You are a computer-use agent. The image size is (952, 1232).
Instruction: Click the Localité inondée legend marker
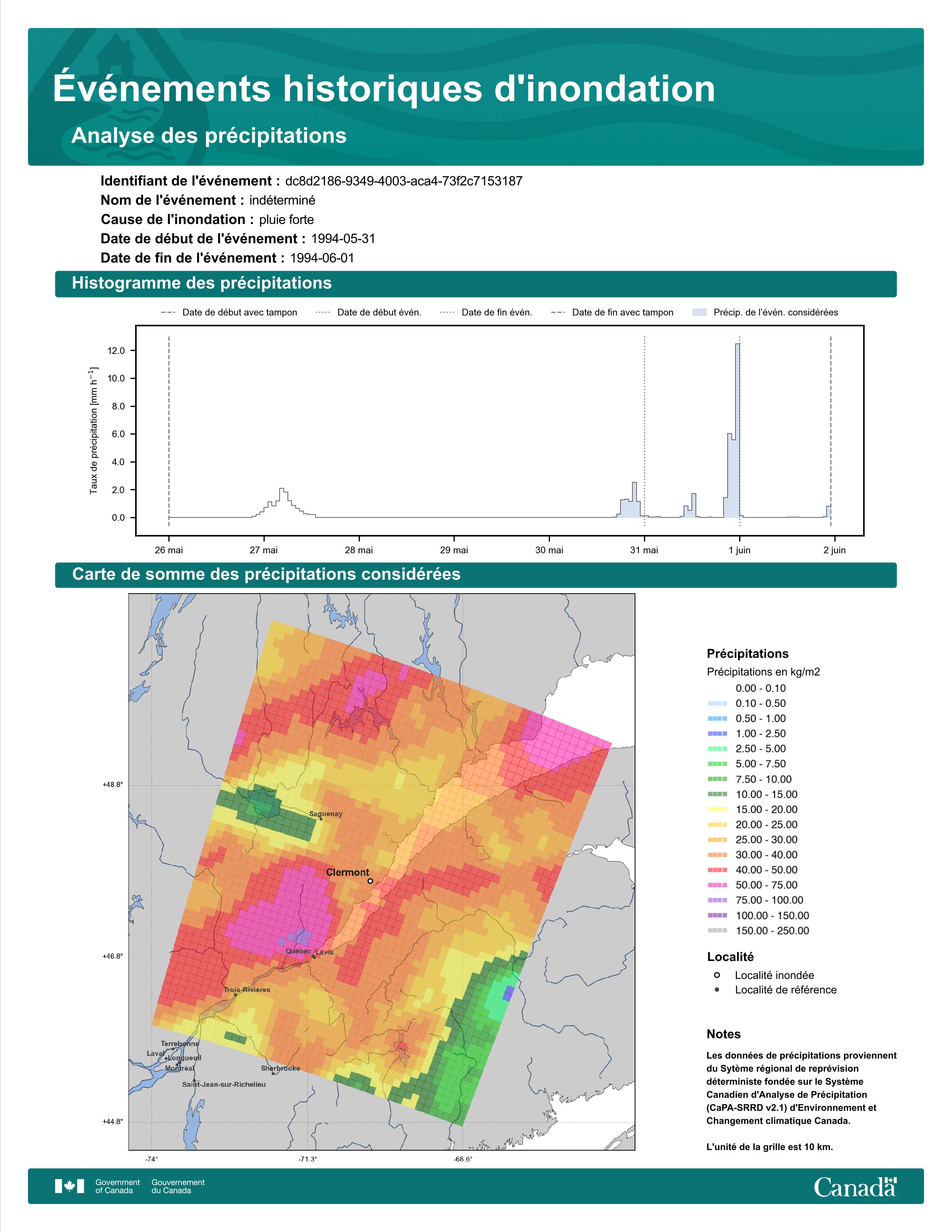pos(717,975)
